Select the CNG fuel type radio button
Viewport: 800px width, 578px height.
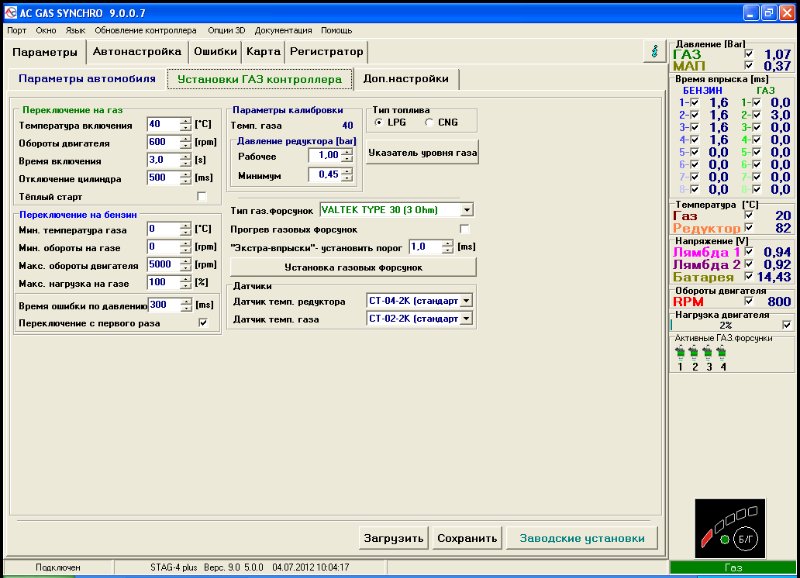tap(430, 122)
